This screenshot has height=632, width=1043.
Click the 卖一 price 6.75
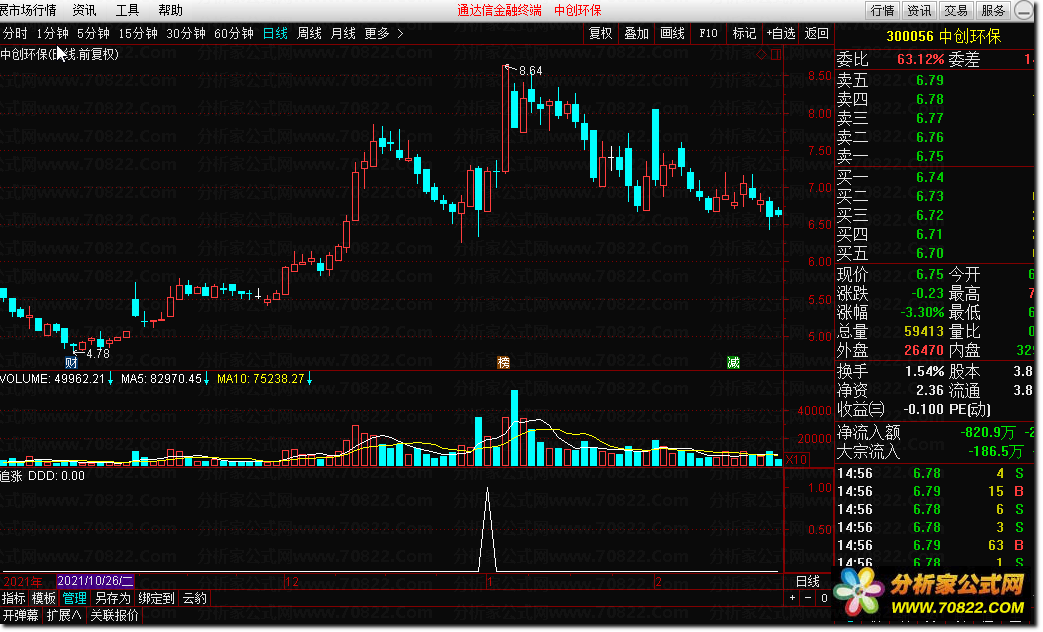click(929, 156)
